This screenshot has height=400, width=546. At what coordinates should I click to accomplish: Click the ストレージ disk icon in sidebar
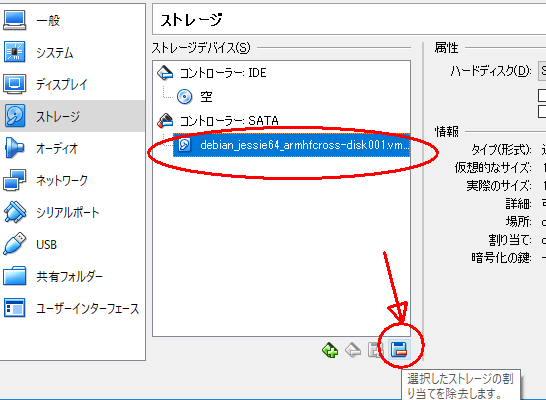pyautogui.click(x=14, y=116)
